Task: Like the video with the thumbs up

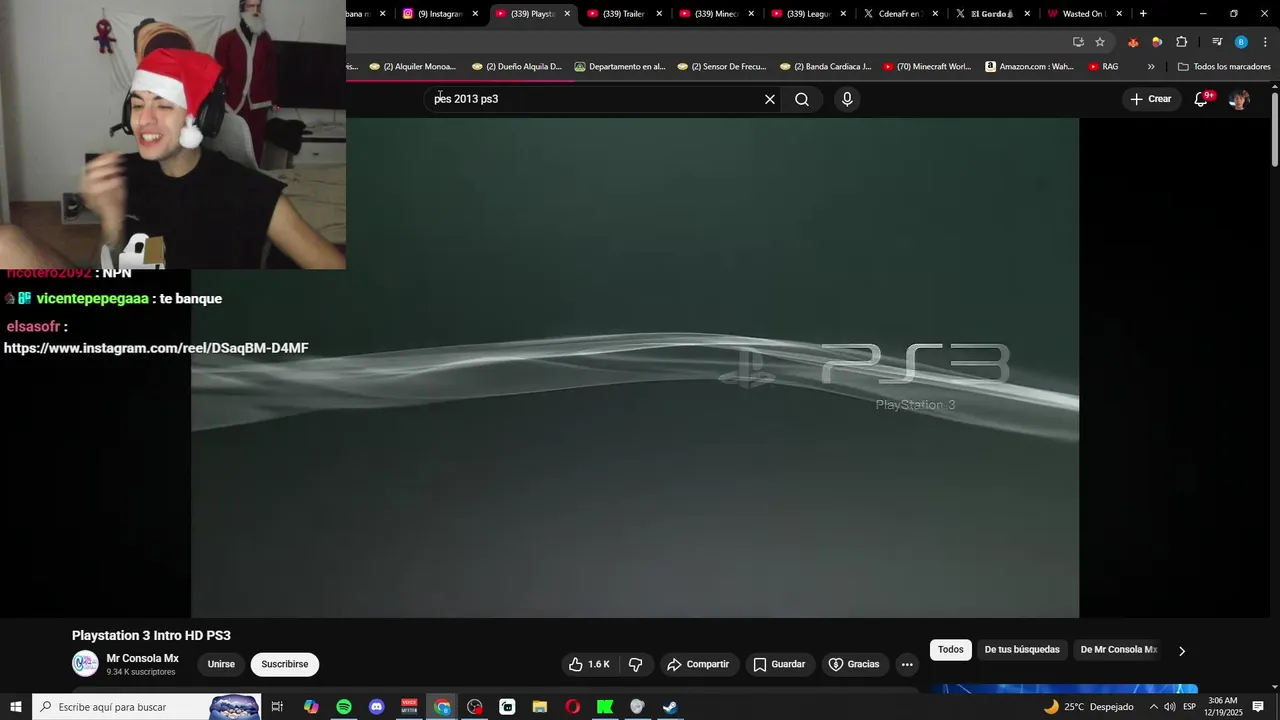Action: tap(589, 664)
